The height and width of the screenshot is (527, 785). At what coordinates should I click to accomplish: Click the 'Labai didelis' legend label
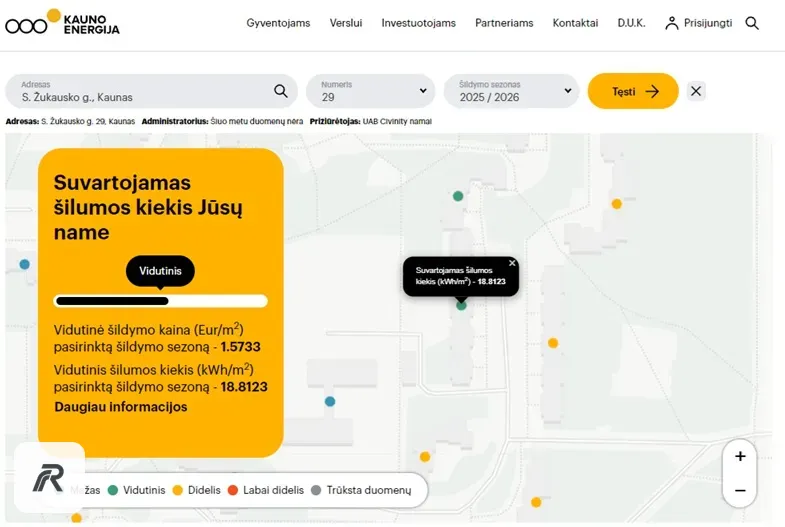point(273,490)
